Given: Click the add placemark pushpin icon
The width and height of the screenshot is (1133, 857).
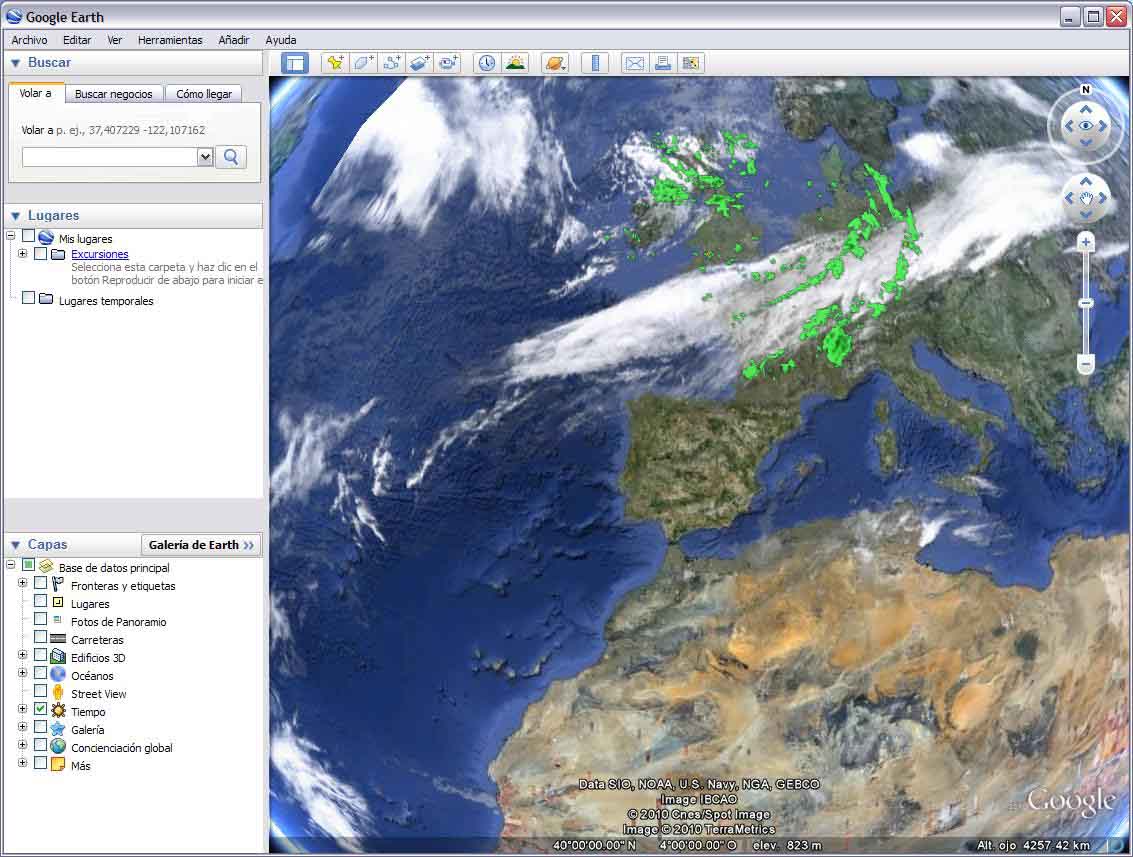Looking at the screenshot, I should pyautogui.click(x=335, y=63).
